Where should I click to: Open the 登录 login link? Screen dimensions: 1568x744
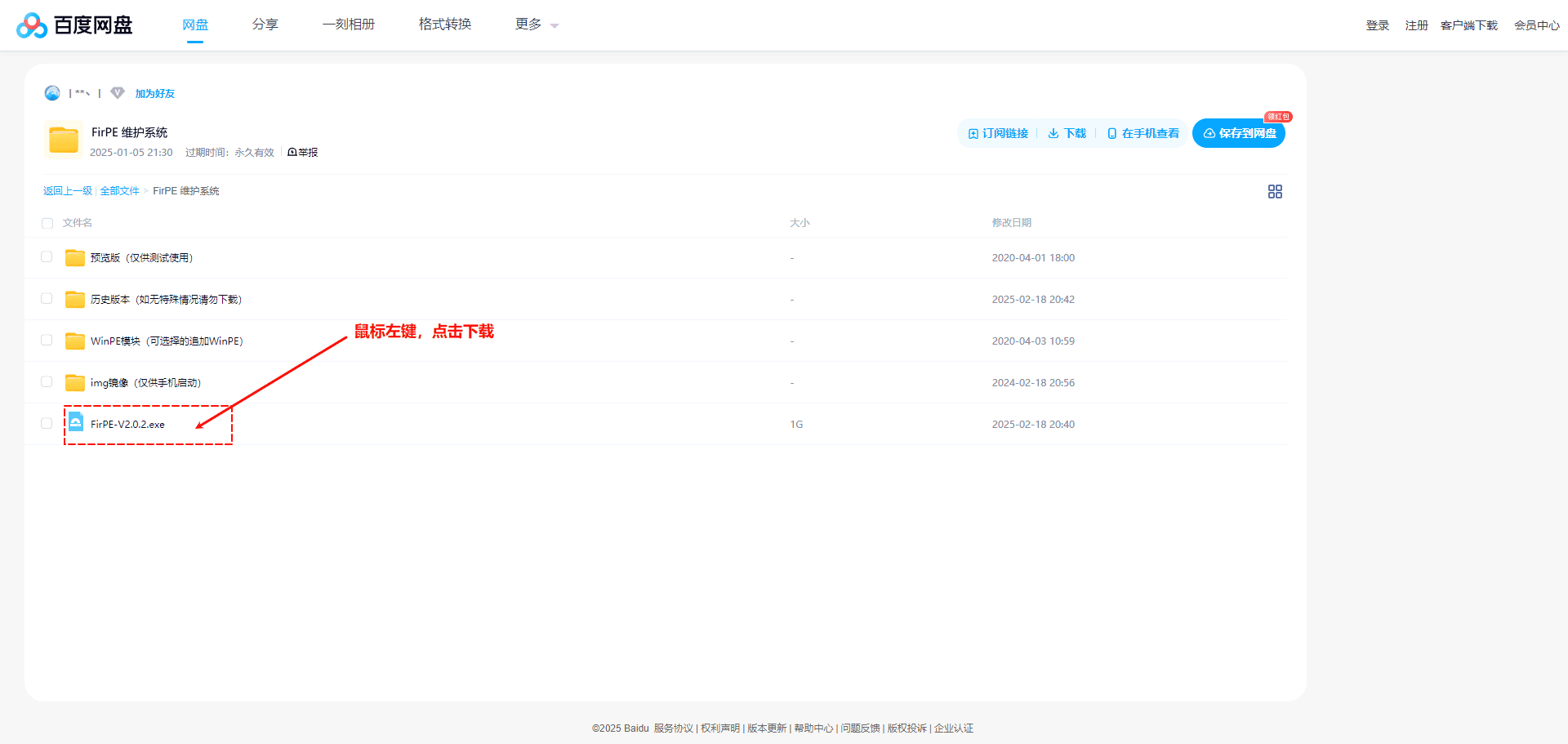pyautogui.click(x=1377, y=25)
